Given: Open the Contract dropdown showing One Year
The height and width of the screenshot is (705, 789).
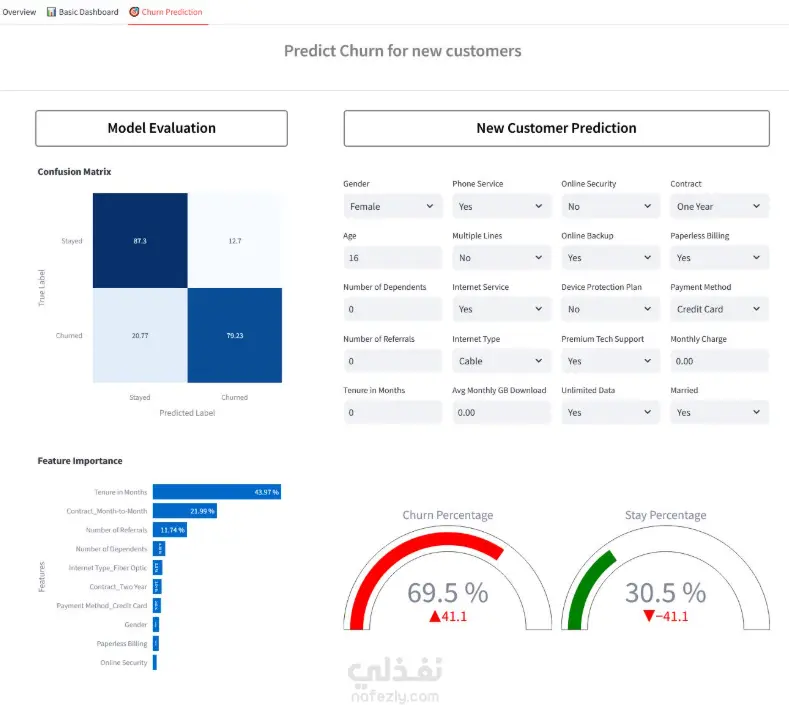Looking at the screenshot, I should click(x=719, y=206).
